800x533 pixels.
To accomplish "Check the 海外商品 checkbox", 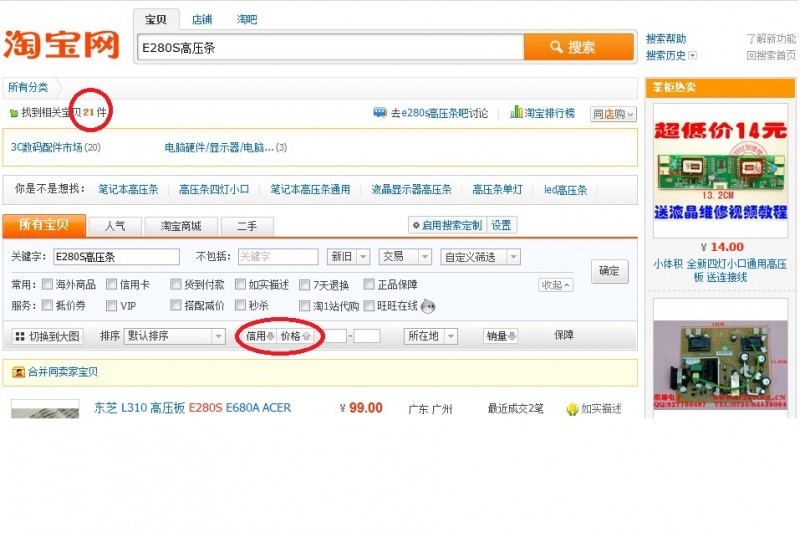I will [47, 285].
